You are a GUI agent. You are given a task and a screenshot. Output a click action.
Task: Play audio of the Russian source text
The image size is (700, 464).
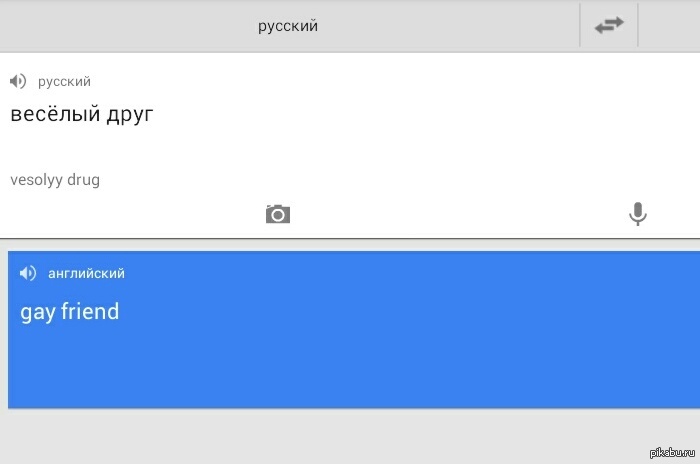(18, 81)
